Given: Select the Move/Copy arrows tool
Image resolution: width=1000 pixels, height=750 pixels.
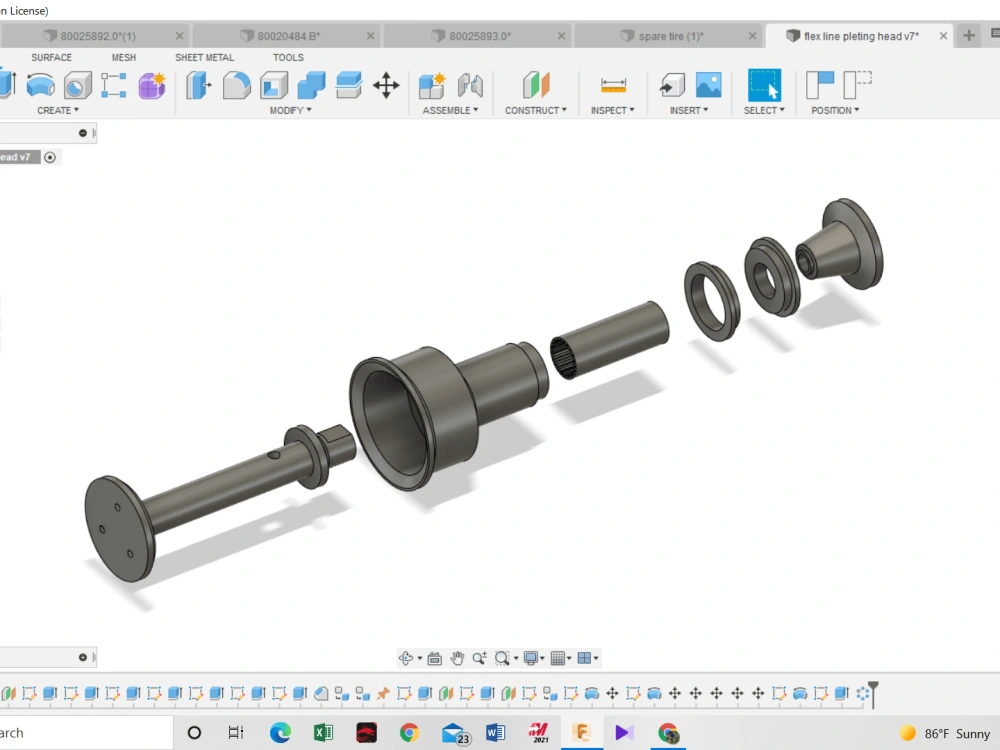Looking at the screenshot, I should click(386, 85).
